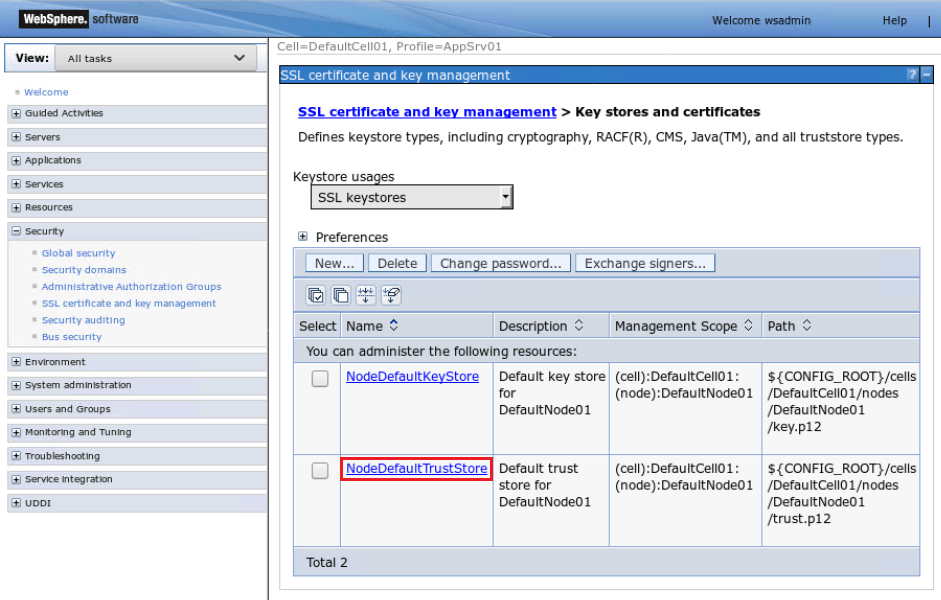Click the Delete button
The height and width of the screenshot is (600, 941).
pyautogui.click(x=397, y=263)
